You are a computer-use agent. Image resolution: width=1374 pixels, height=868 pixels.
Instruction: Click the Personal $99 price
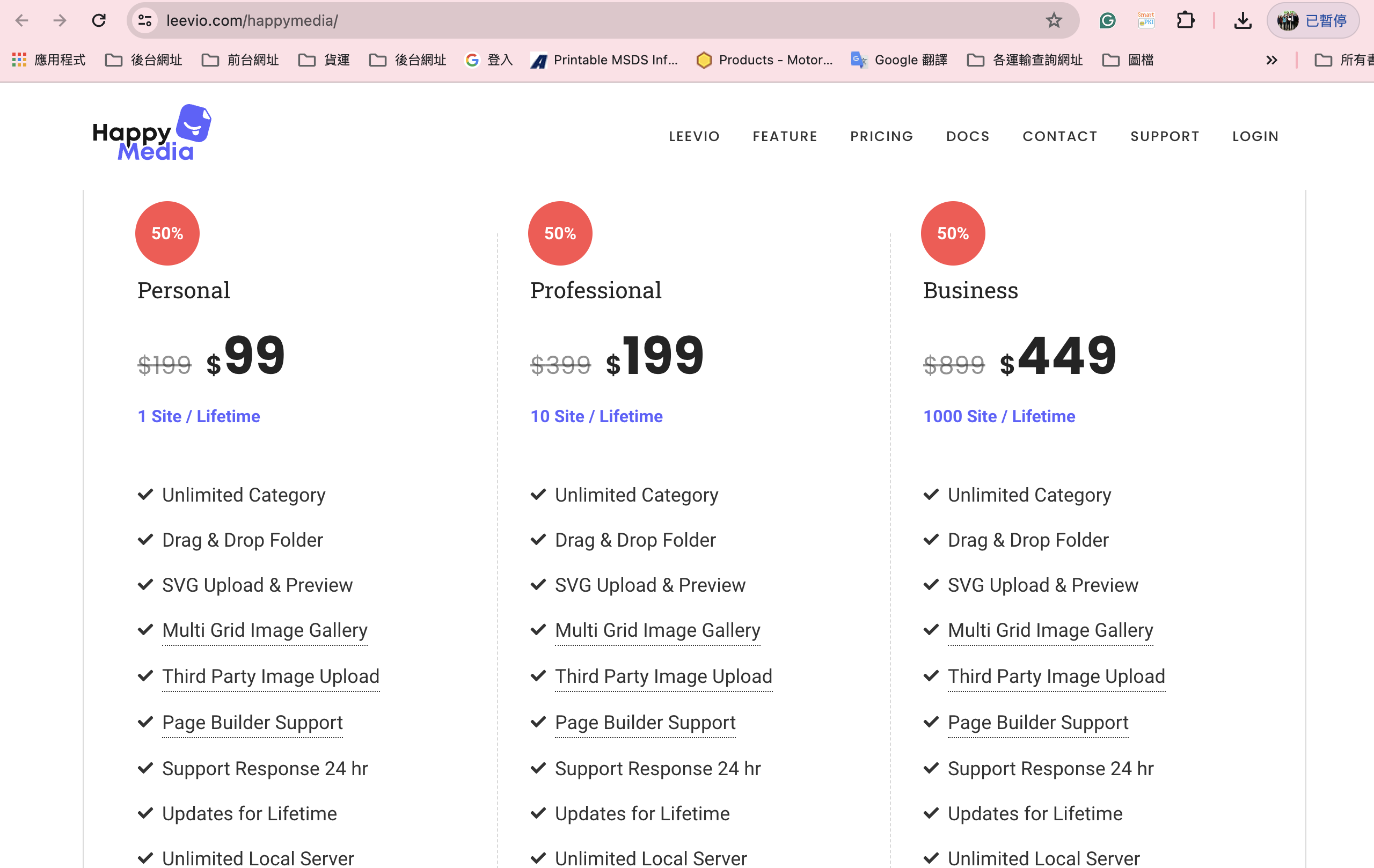click(245, 356)
